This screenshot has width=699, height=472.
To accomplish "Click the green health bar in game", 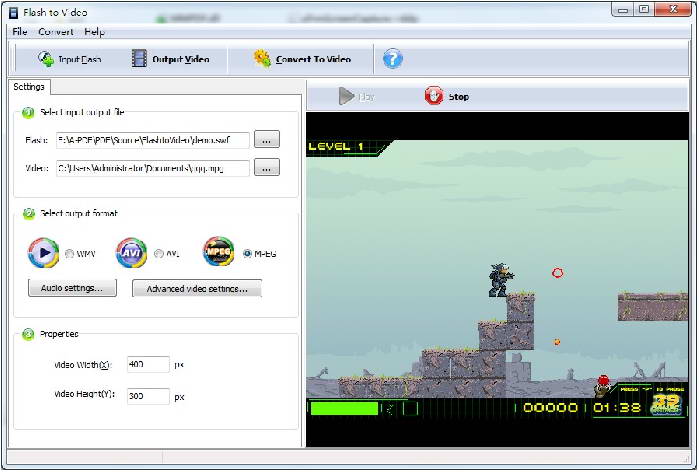I will (x=344, y=408).
